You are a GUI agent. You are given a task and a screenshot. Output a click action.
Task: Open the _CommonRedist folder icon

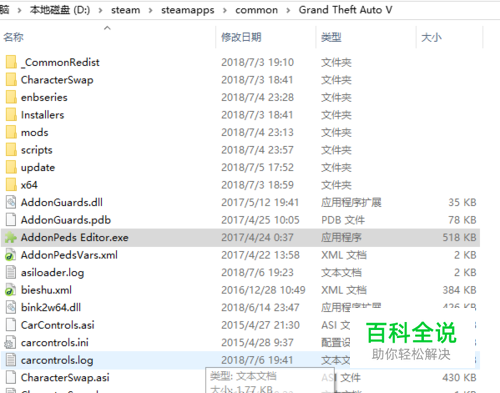[11, 62]
